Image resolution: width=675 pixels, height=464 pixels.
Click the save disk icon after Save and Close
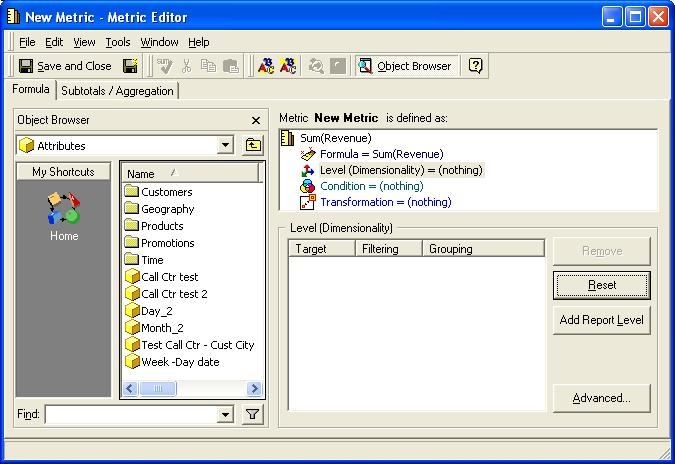130,66
